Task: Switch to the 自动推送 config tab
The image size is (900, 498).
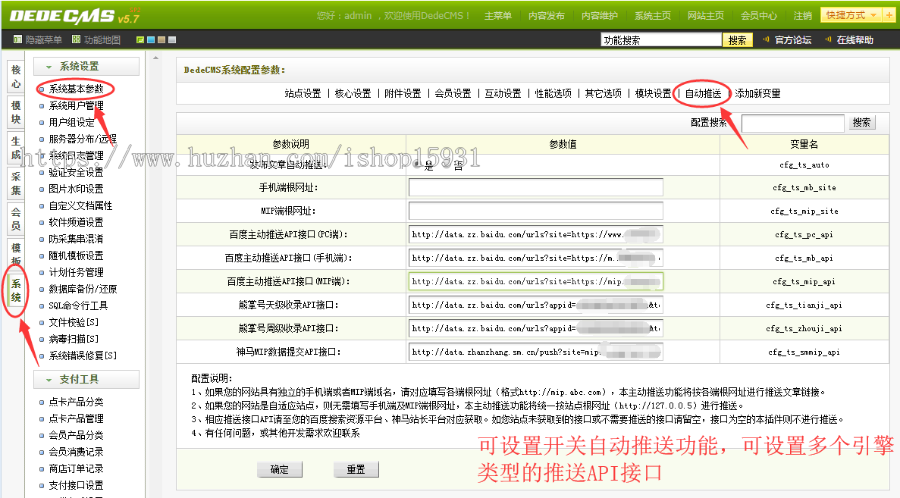Action: coord(703,94)
